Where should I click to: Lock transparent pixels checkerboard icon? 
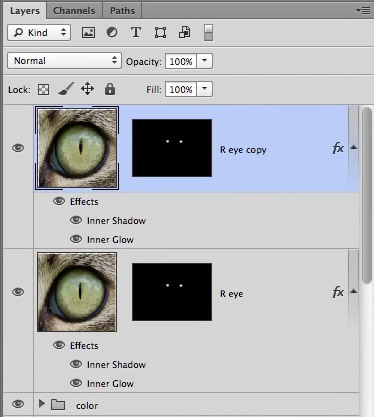pos(43,89)
